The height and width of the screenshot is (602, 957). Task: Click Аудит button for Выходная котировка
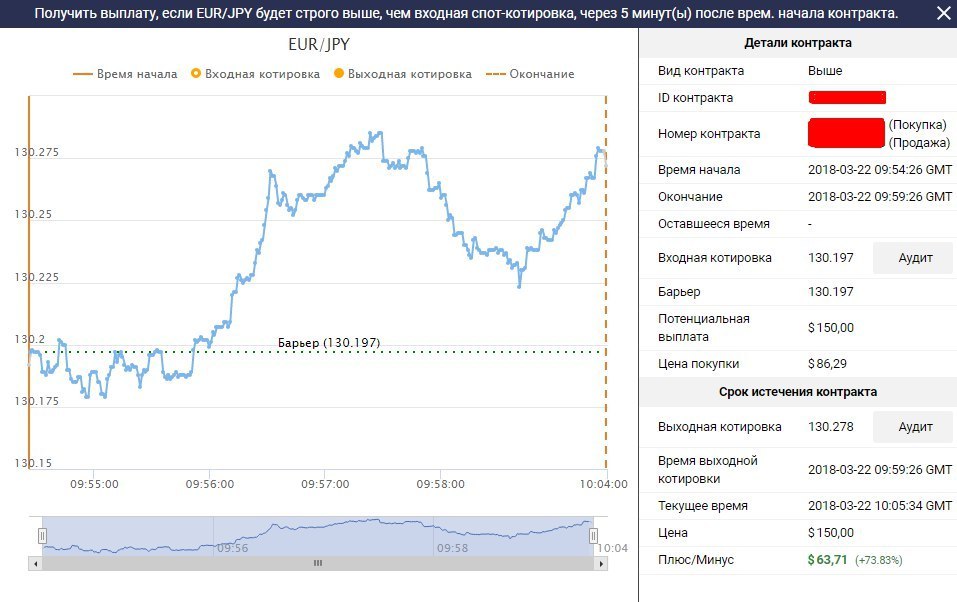click(914, 427)
